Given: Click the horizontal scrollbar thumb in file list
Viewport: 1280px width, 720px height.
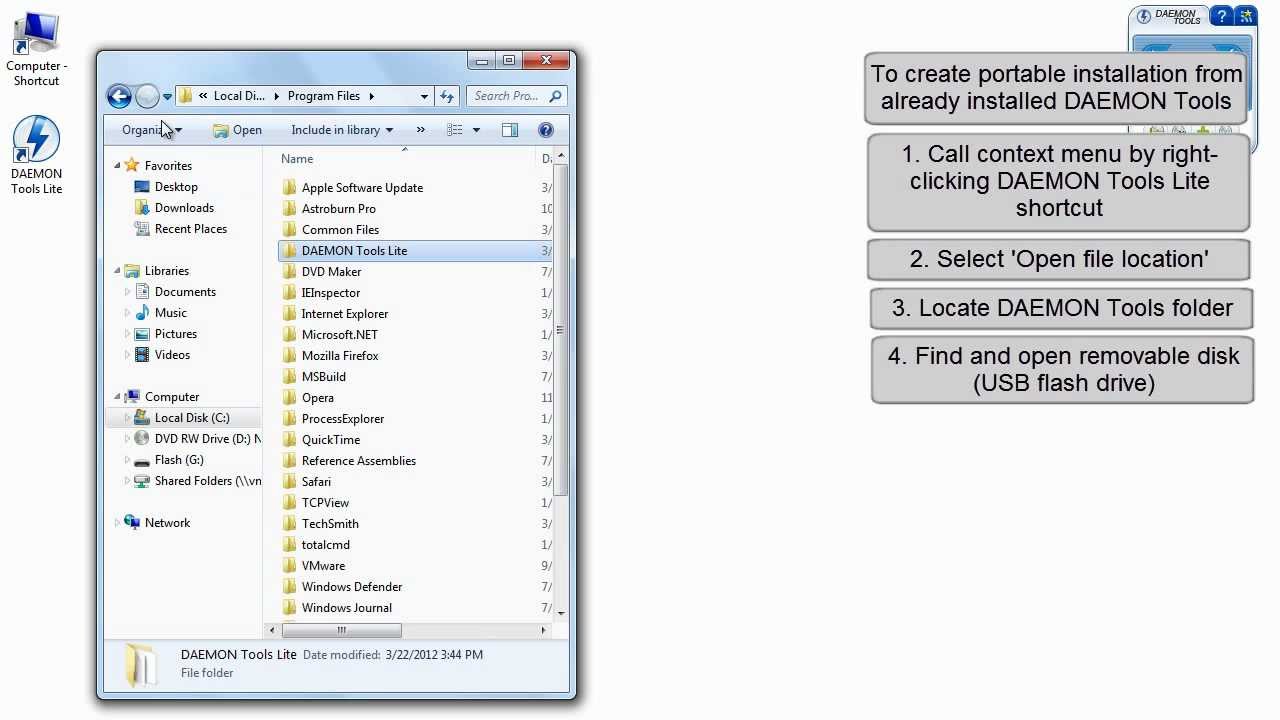Looking at the screenshot, I should tap(341, 630).
